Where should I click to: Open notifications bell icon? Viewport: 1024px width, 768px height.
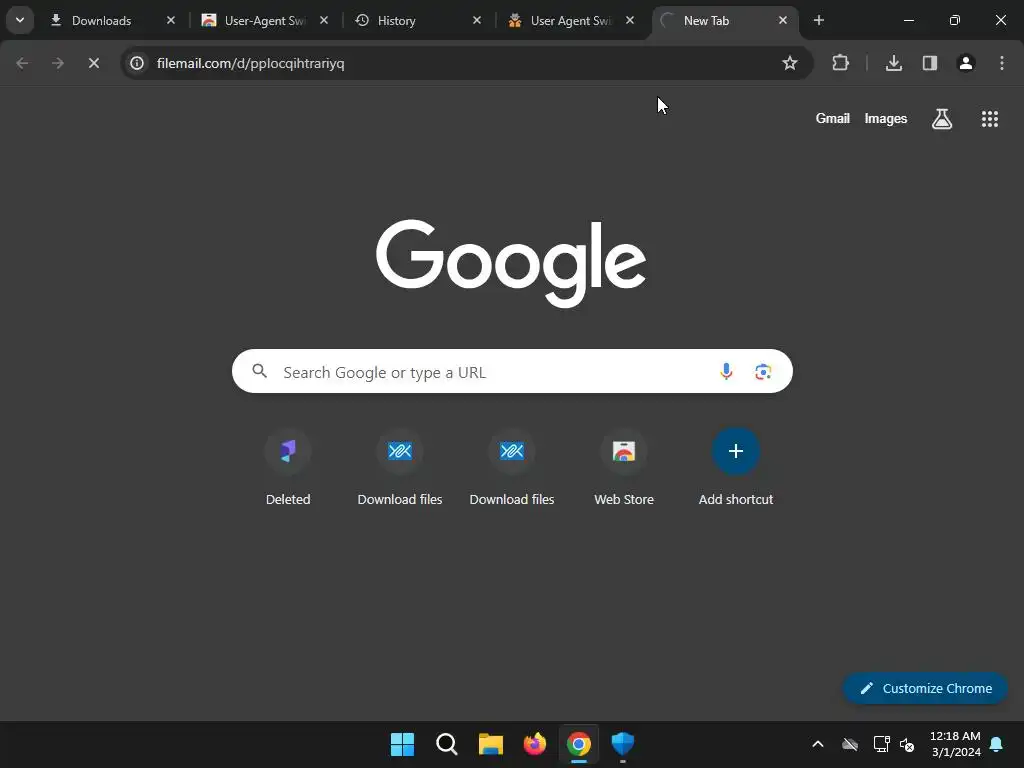pyautogui.click(x=997, y=744)
